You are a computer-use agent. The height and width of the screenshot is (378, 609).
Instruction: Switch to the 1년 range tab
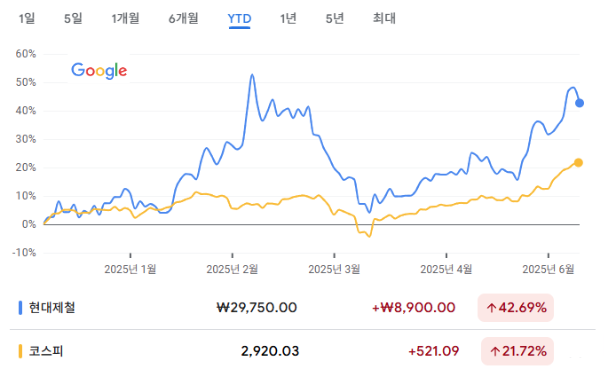click(288, 18)
